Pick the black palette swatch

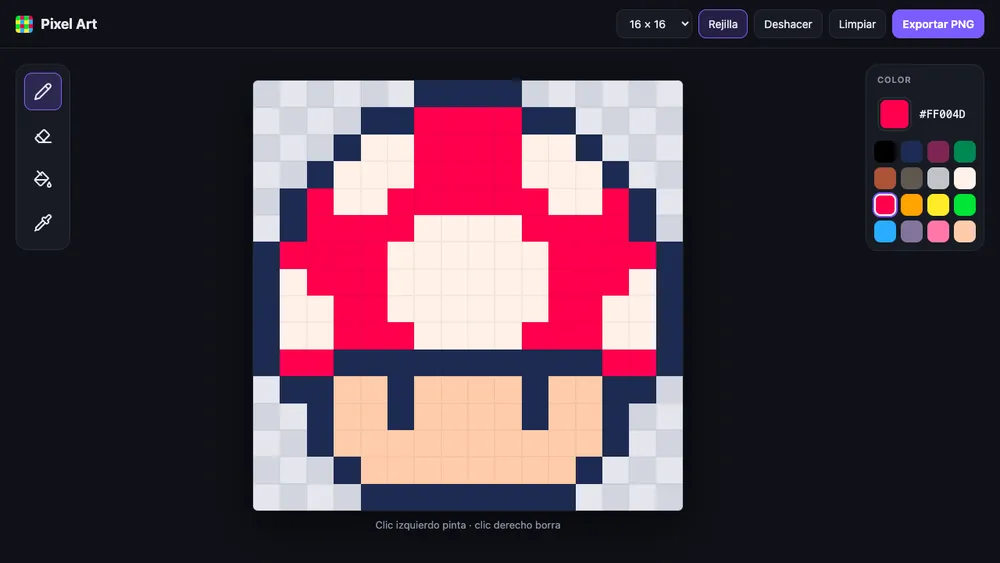click(885, 152)
